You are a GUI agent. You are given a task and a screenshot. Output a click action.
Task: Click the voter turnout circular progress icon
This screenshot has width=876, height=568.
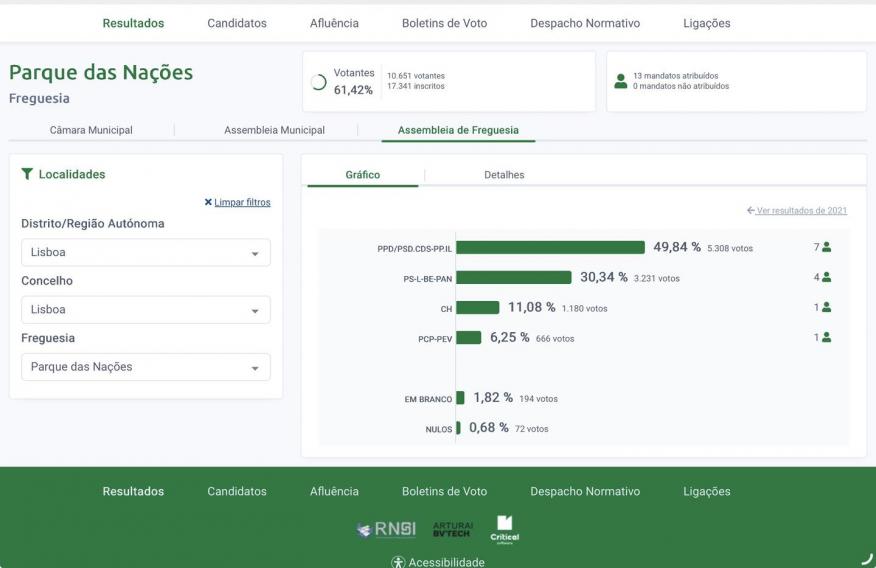pos(319,82)
